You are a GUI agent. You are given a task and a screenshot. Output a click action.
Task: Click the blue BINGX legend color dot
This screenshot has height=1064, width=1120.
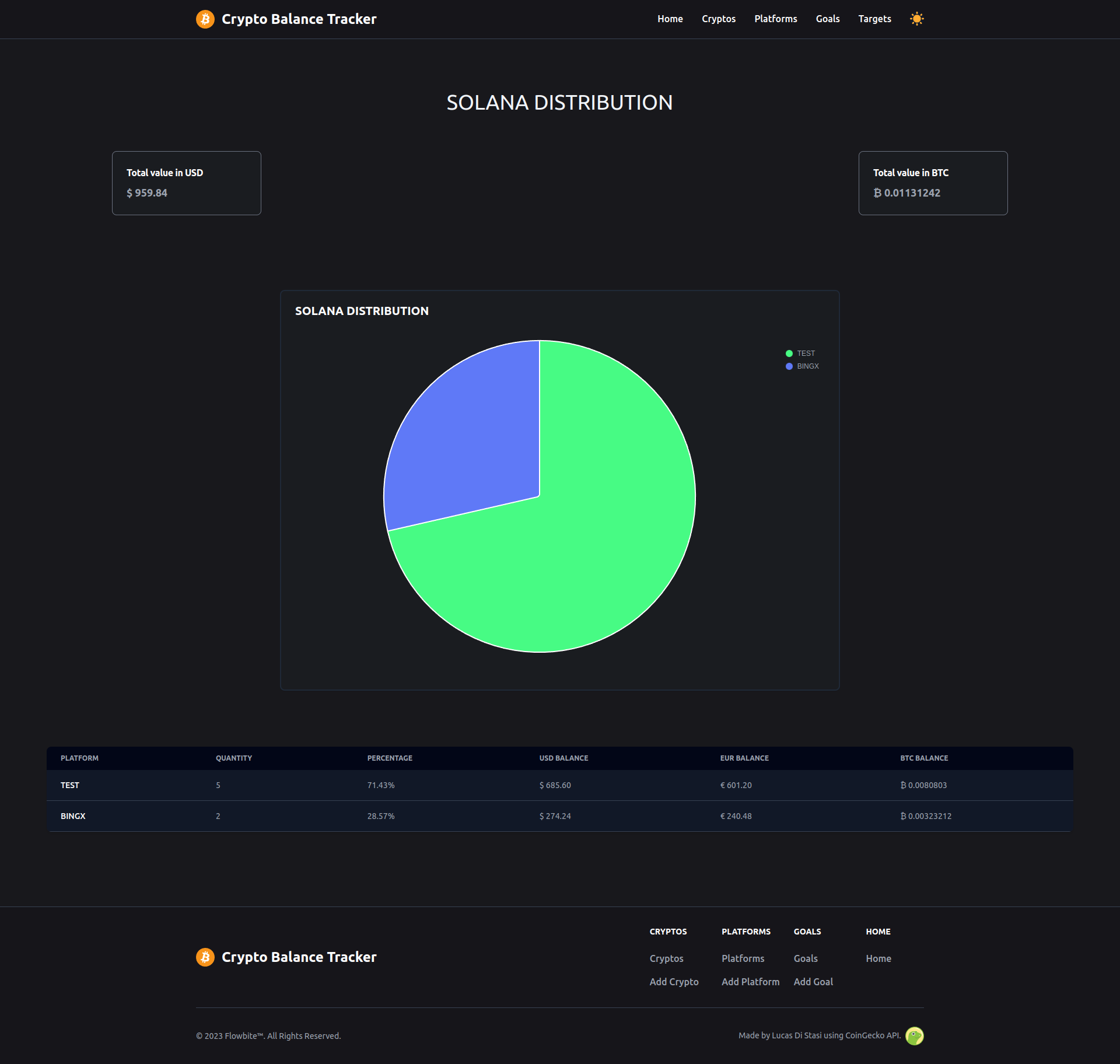click(789, 366)
